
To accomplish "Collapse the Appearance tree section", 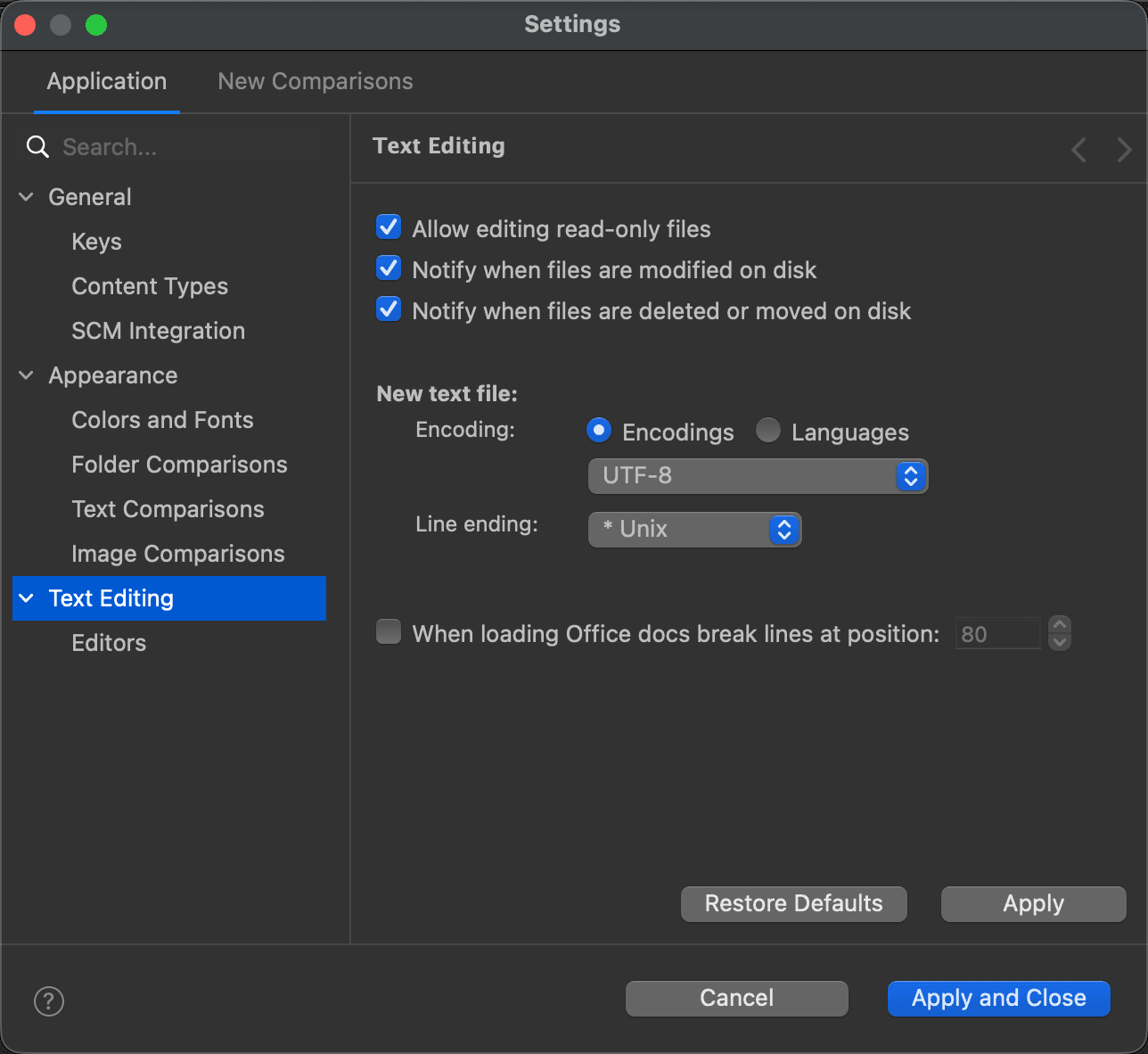I will click(x=26, y=375).
